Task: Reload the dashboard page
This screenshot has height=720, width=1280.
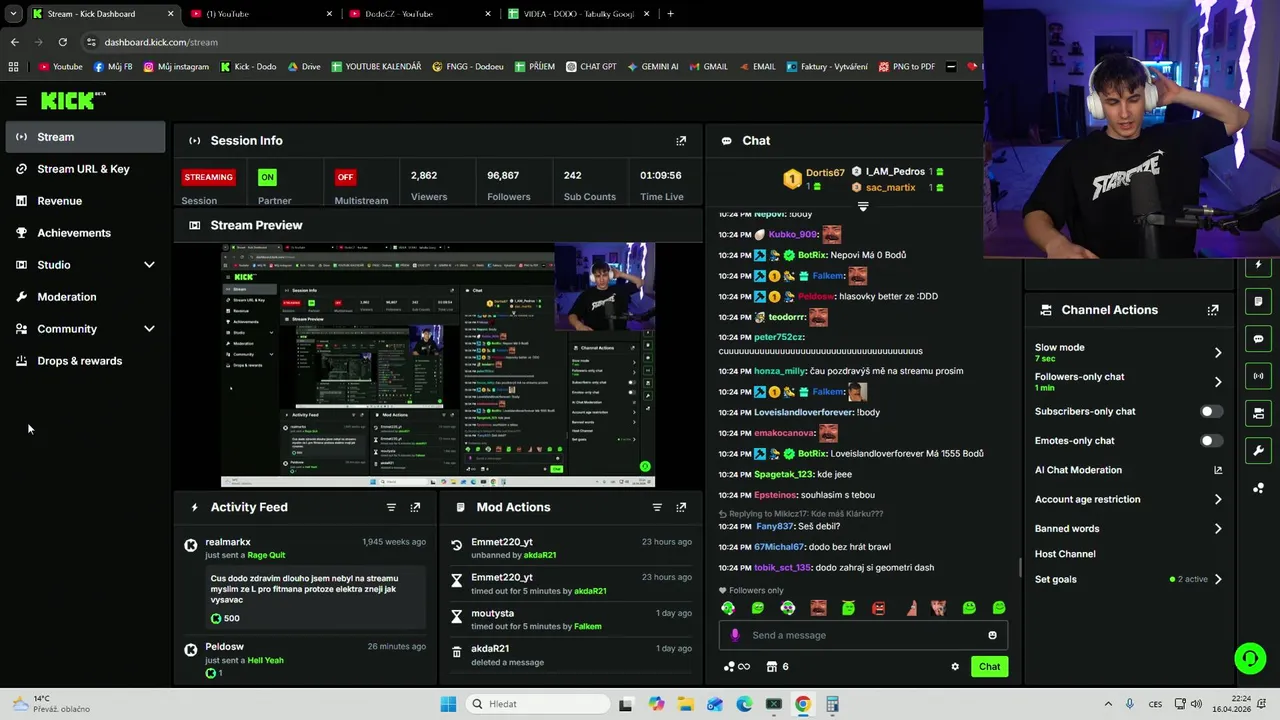Action: tap(62, 42)
